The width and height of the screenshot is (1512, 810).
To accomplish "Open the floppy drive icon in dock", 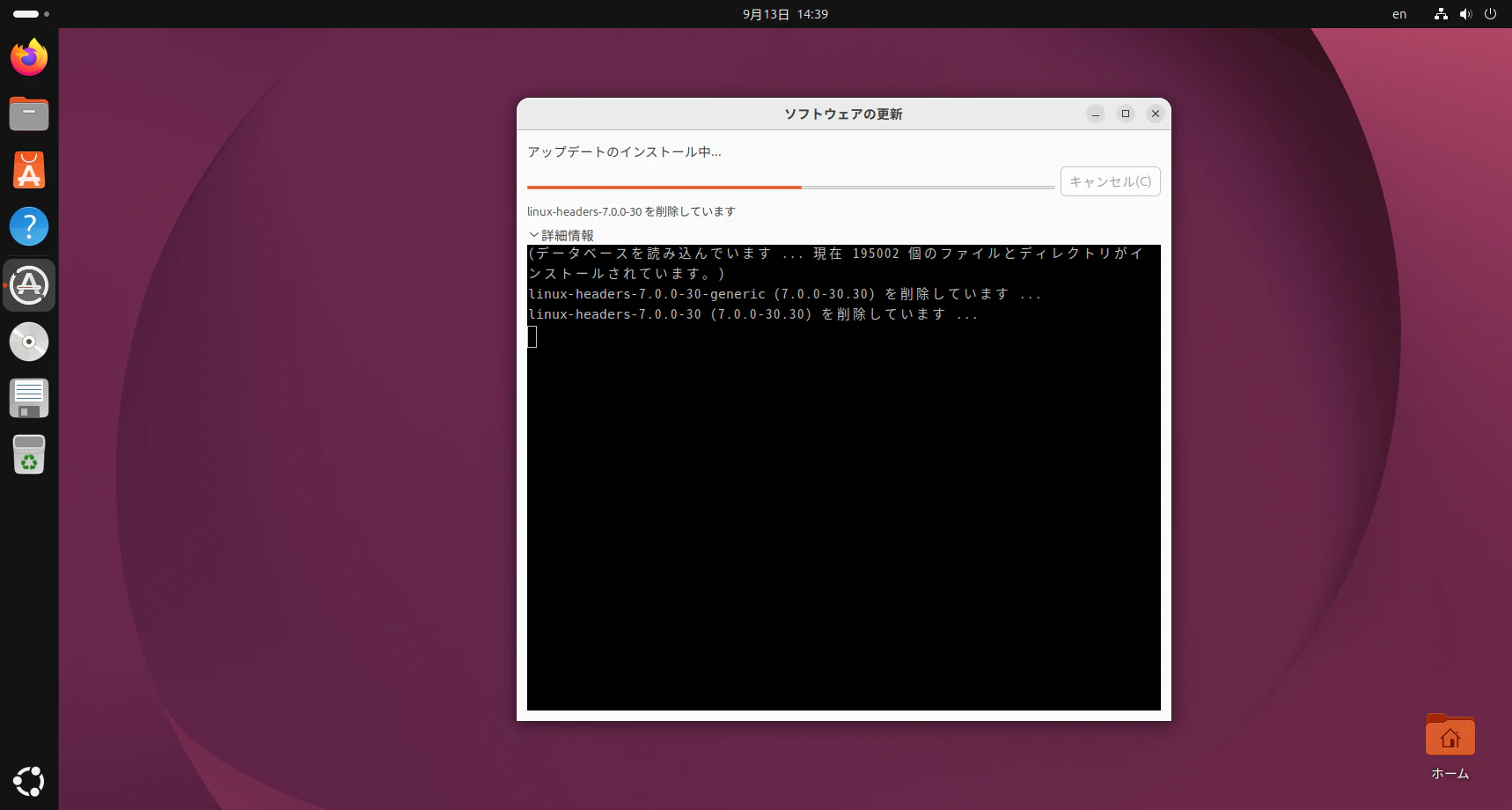I will click(x=29, y=398).
